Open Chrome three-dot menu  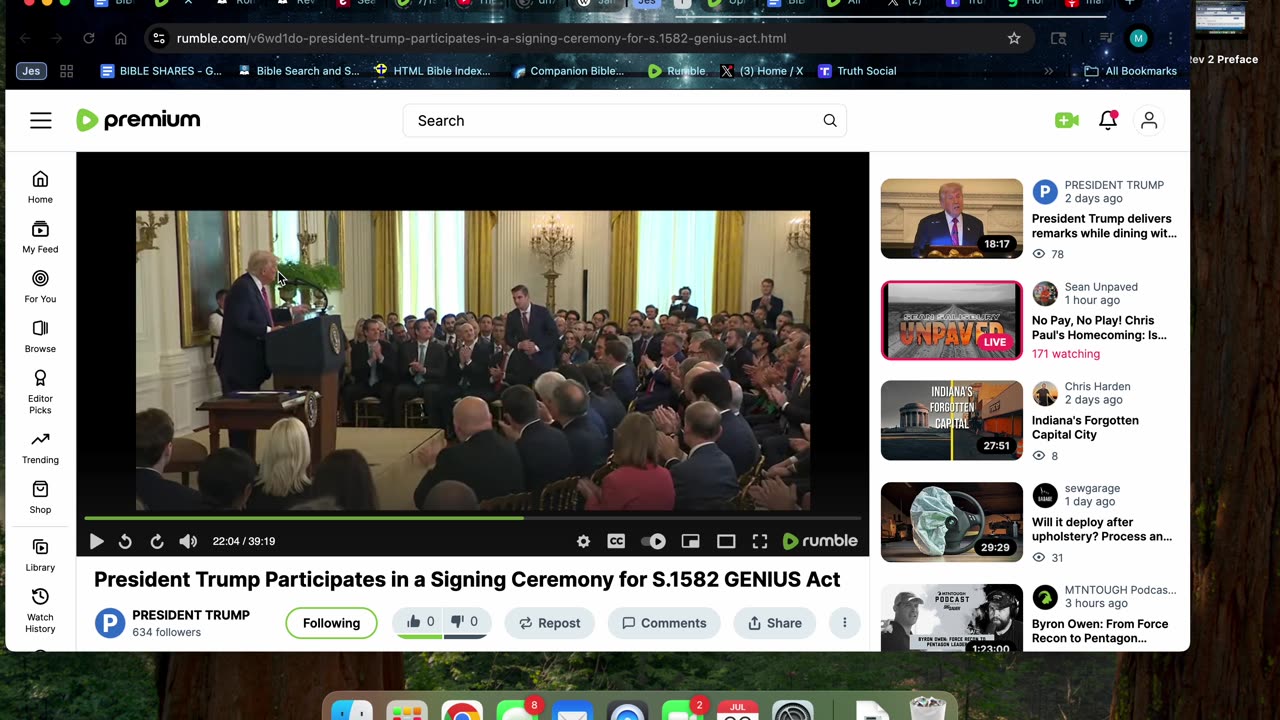tap(1170, 38)
